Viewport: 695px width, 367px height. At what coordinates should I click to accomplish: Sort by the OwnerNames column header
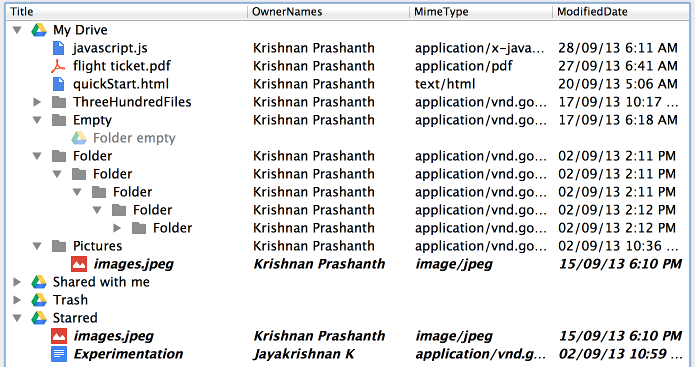point(328,12)
